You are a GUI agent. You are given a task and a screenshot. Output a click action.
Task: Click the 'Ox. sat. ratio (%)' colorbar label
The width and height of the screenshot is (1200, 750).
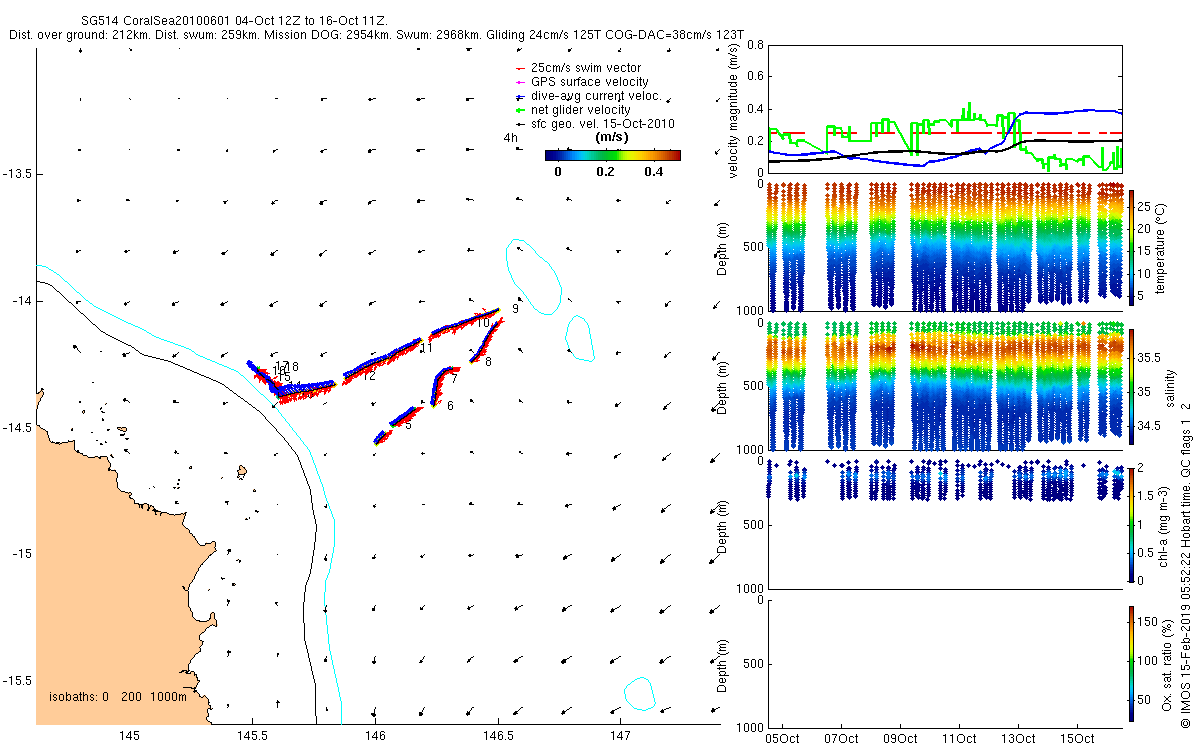pos(1167,663)
